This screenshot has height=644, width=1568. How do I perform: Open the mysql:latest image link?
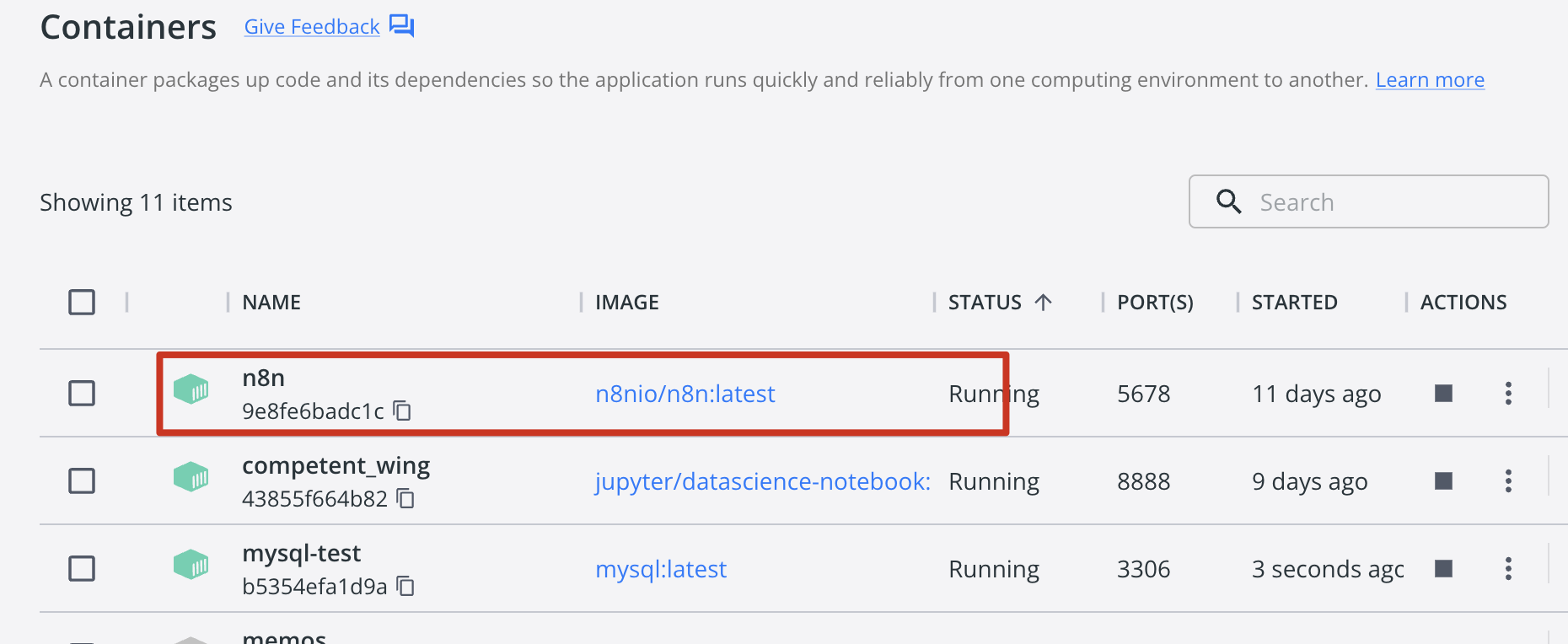click(x=661, y=569)
